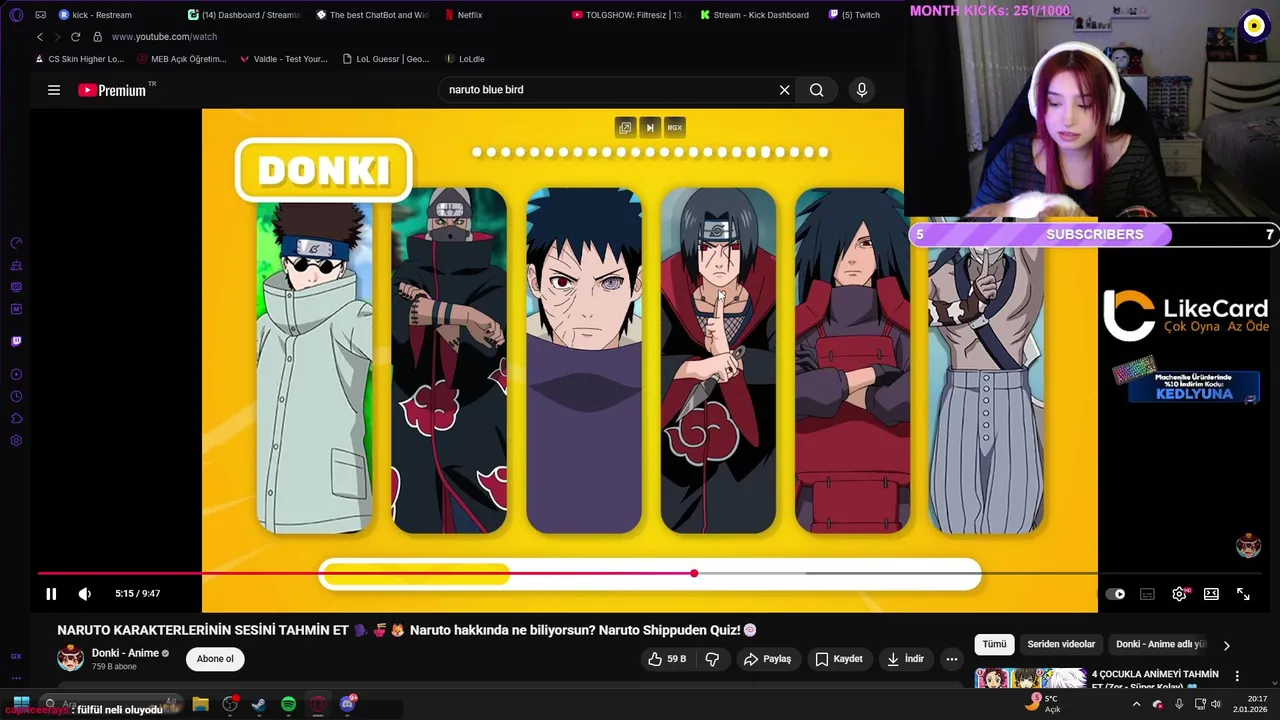The height and width of the screenshot is (720, 1280).
Task: Open the Donki channel avatar
Action: [70, 658]
